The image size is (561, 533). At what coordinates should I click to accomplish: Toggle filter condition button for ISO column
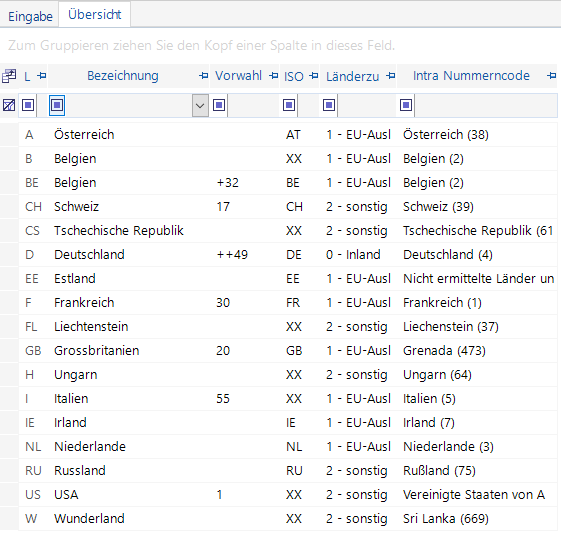pyautogui.click(x=289, y=105)
